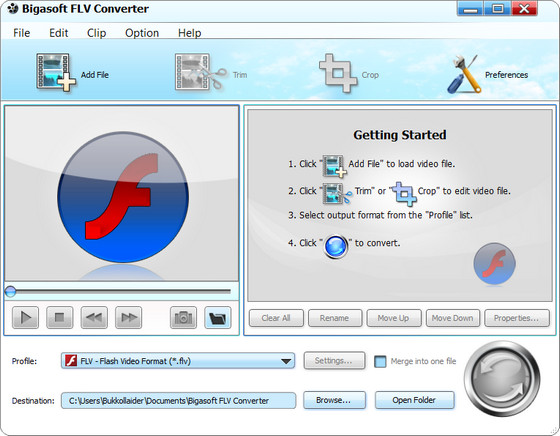Click the preview seek slider handle

10,291
